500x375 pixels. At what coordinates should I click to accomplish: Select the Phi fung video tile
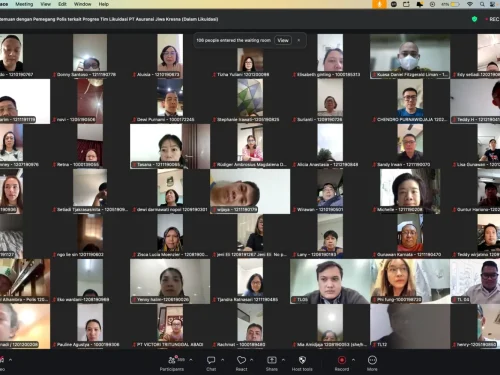pyautogui.click(x=410, y=281)
